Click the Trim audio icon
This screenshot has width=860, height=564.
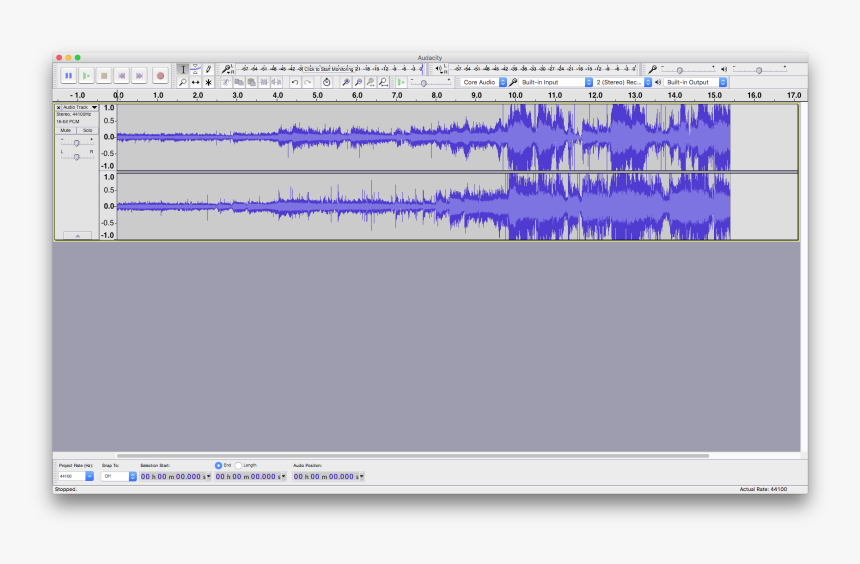pos(264,82)
